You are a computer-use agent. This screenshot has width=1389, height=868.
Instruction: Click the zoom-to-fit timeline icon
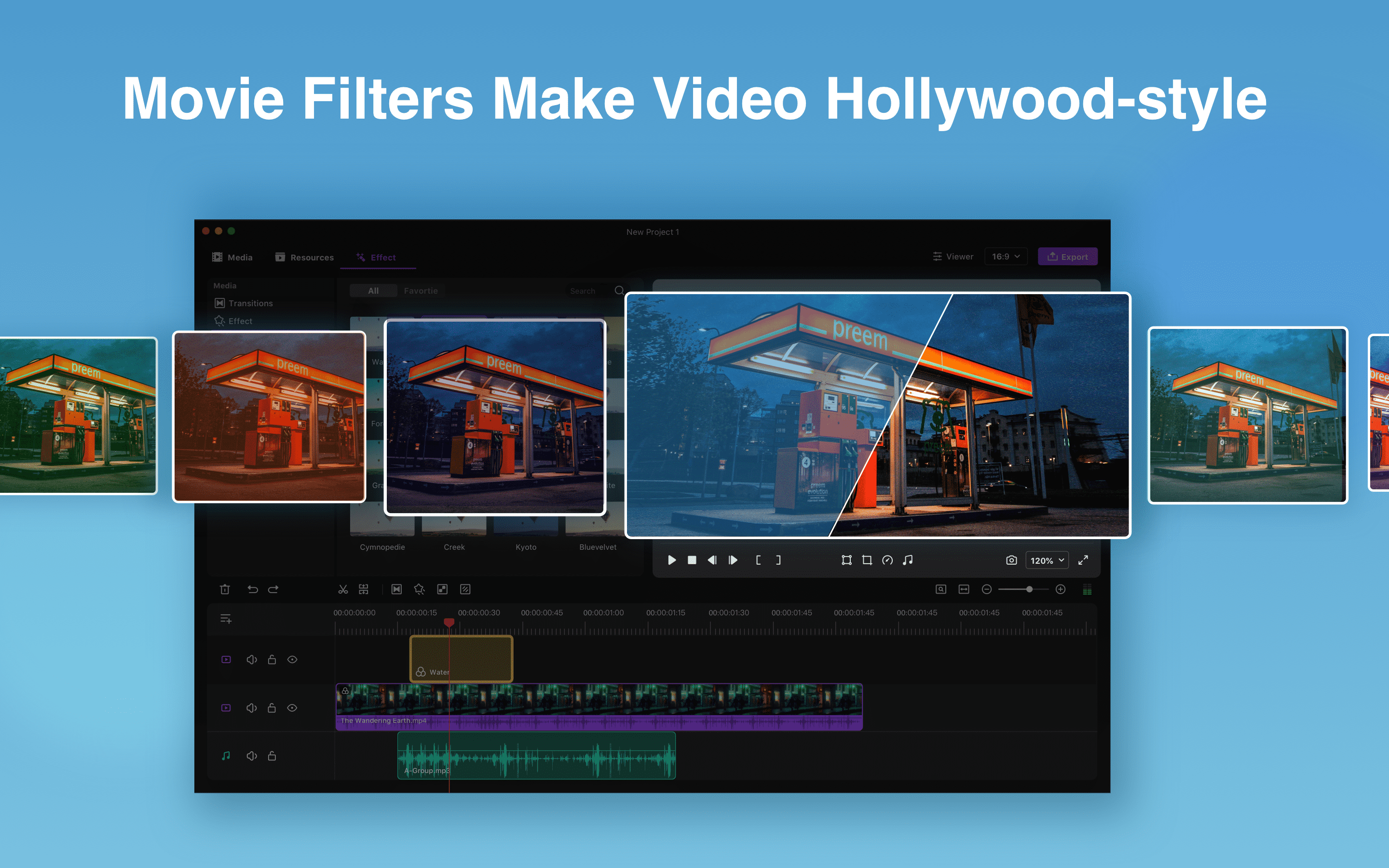point(964,590)
